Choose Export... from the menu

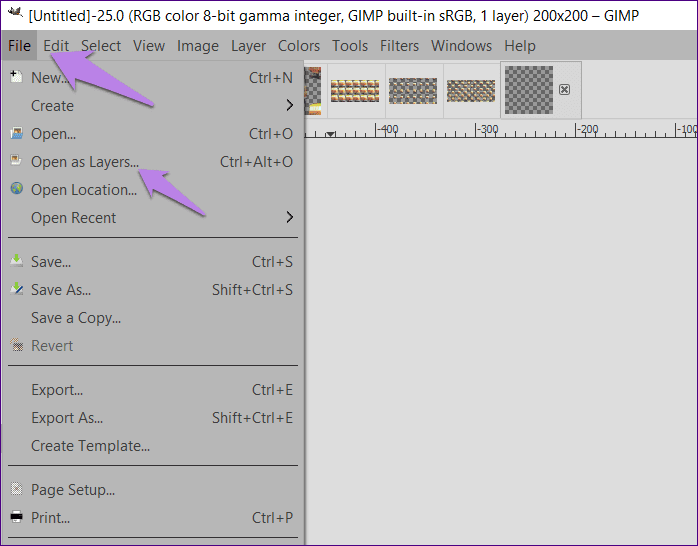click(153, 390)
